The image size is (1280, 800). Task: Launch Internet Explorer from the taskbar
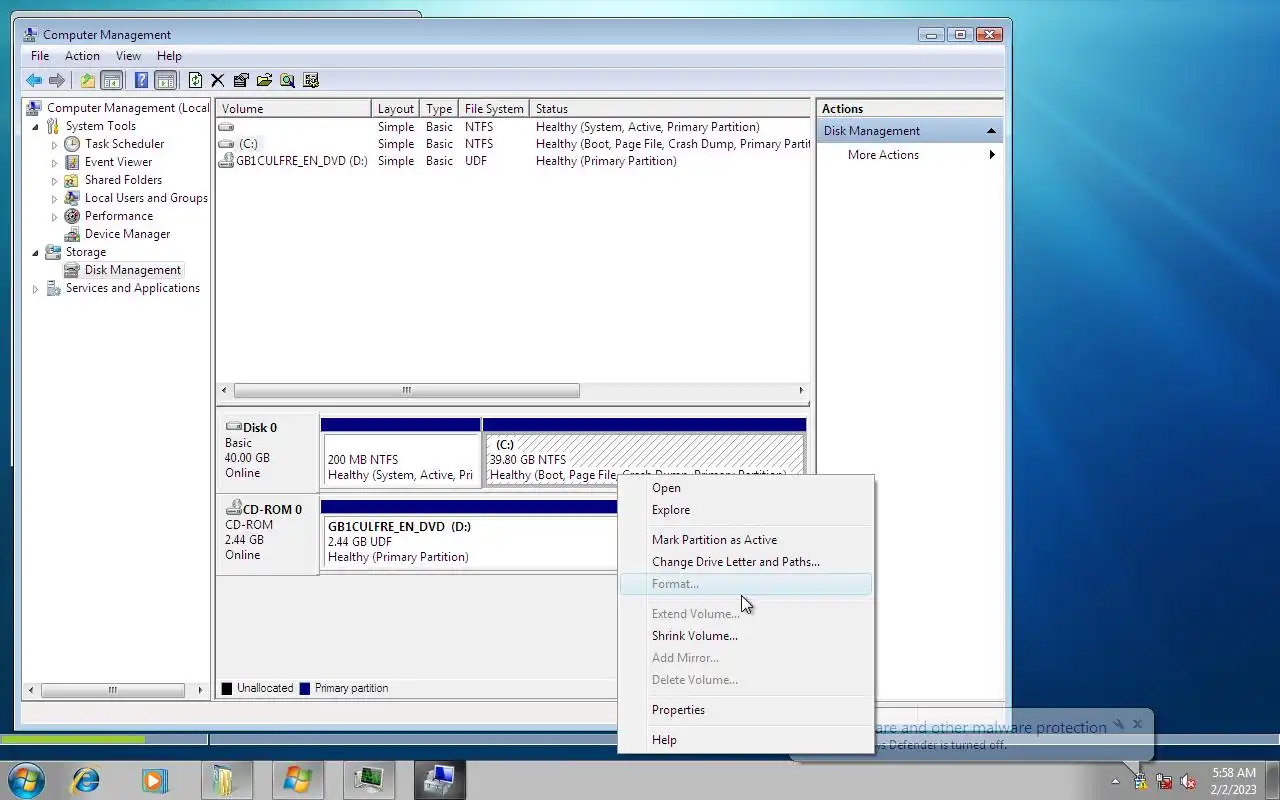pos(86,779)
